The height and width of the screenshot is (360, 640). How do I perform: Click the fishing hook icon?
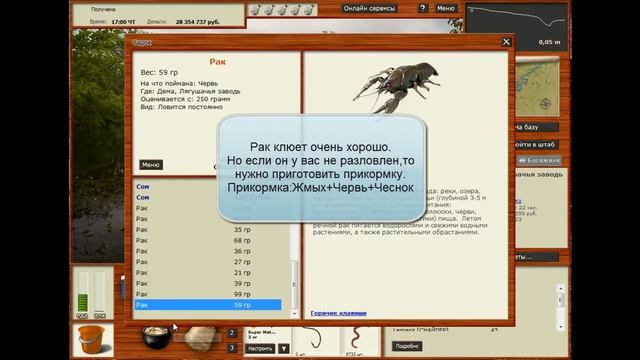314,338
